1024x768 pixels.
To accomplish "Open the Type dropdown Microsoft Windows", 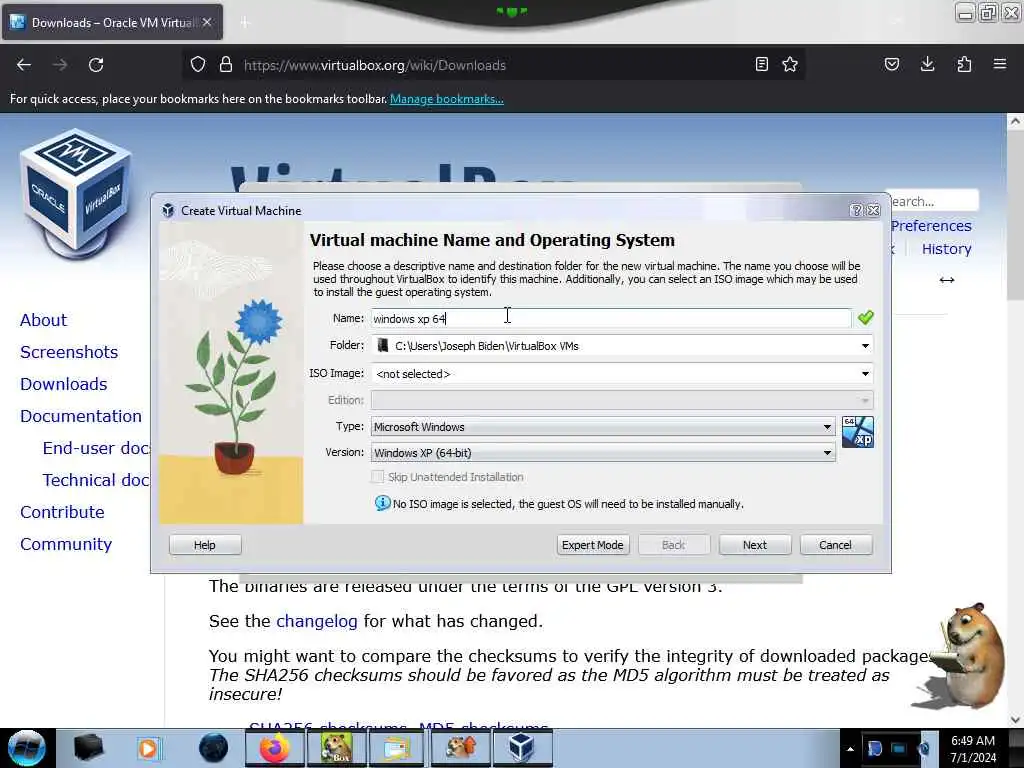I will point(603,426).
